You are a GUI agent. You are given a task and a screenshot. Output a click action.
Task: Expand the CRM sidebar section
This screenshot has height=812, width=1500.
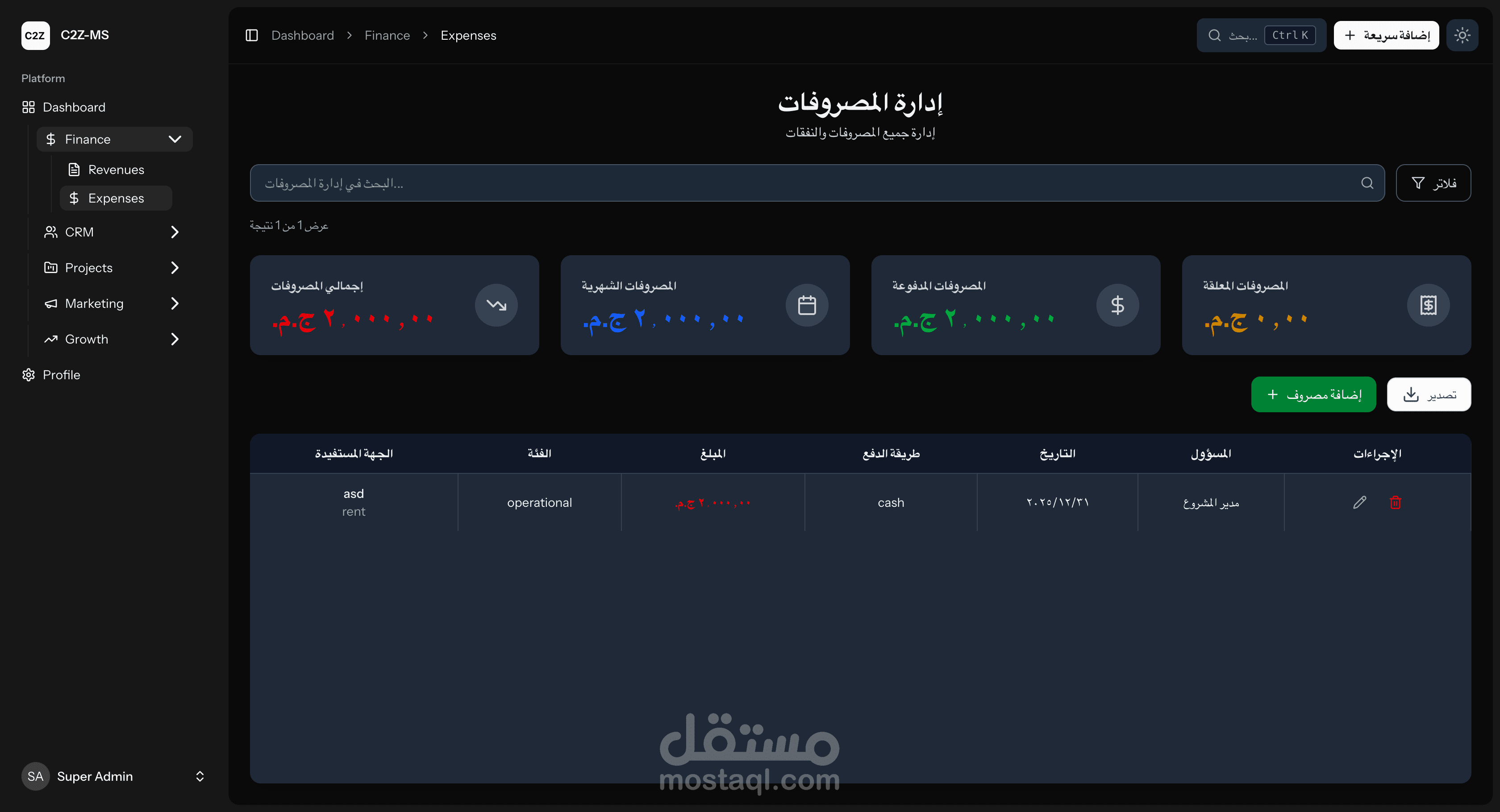pyautogui.click(x=175, y=232)
